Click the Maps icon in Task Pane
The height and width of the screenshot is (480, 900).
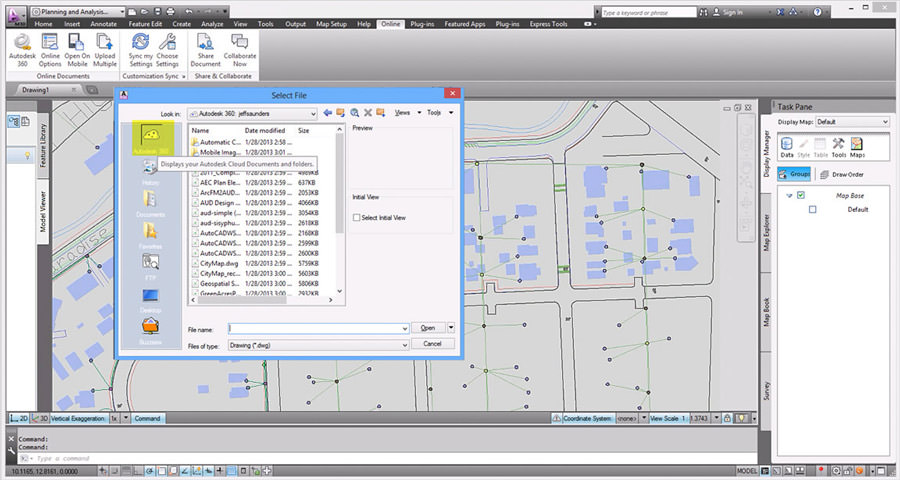click(857, 147)
